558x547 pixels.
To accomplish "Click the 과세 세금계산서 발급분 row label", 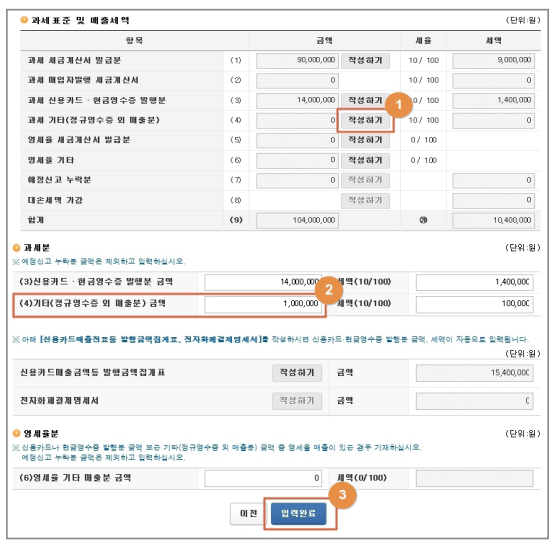I will 74,61.
